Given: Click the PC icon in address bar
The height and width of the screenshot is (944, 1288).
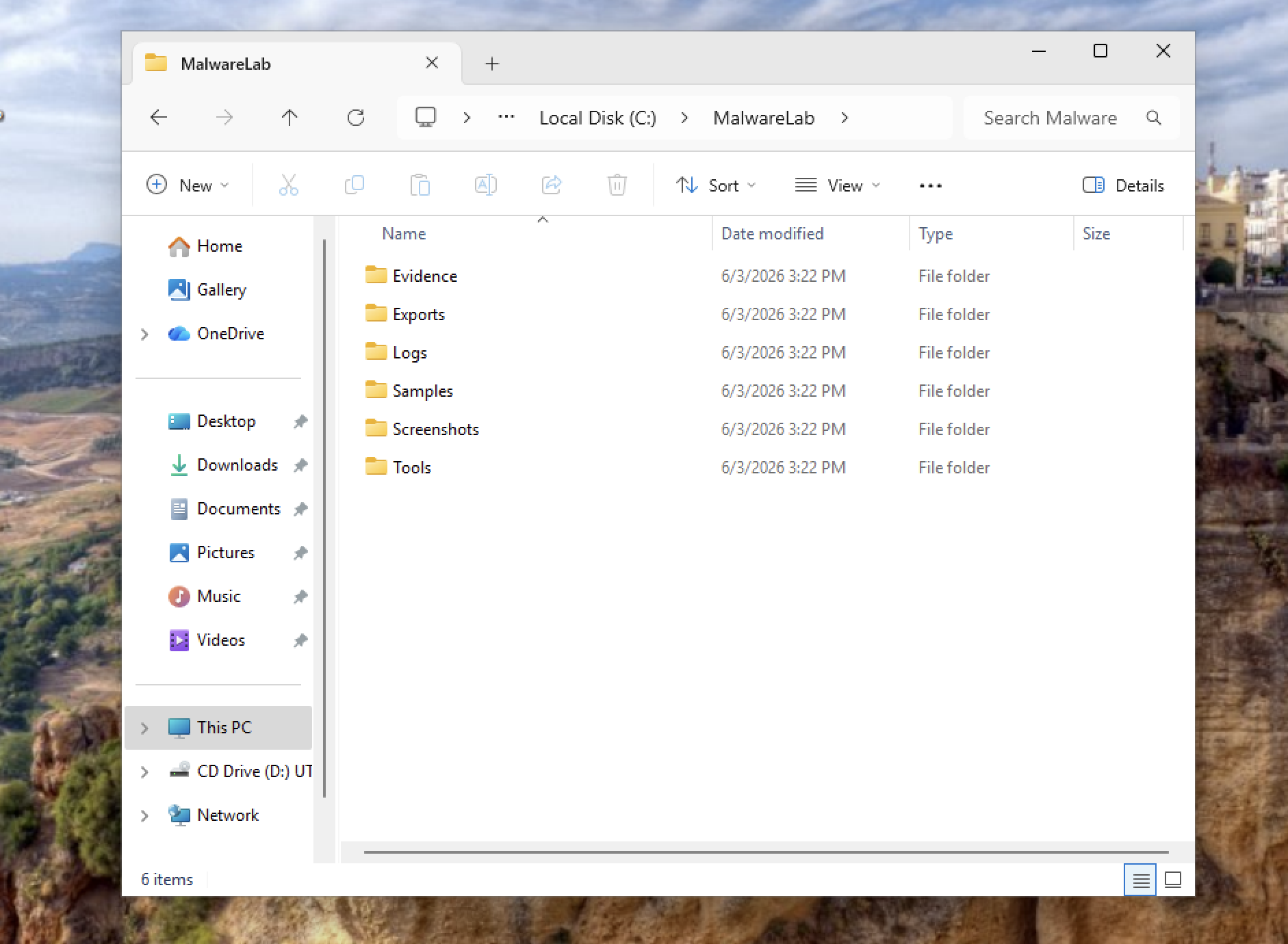Looking at the screenshot, I should click(x=426, y=117).
